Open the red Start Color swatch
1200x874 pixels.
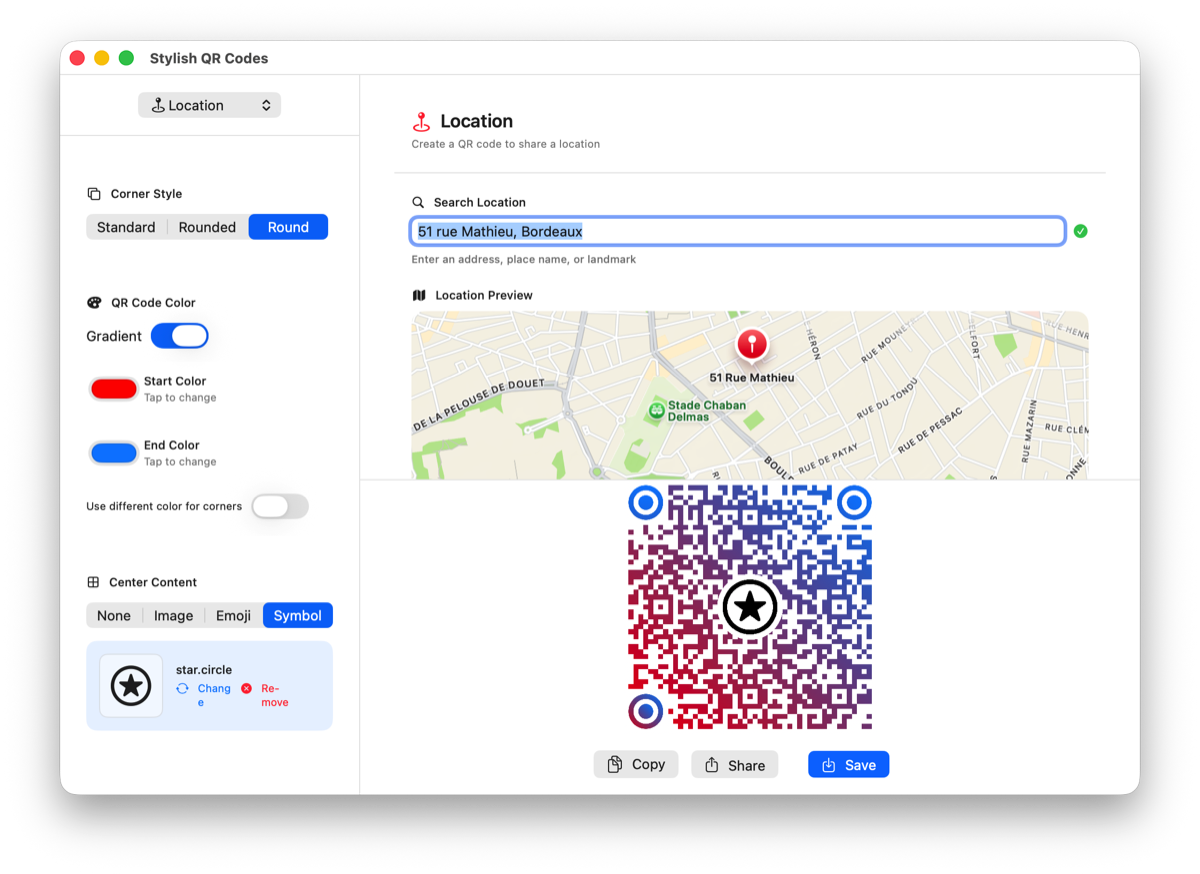[114, 389]
